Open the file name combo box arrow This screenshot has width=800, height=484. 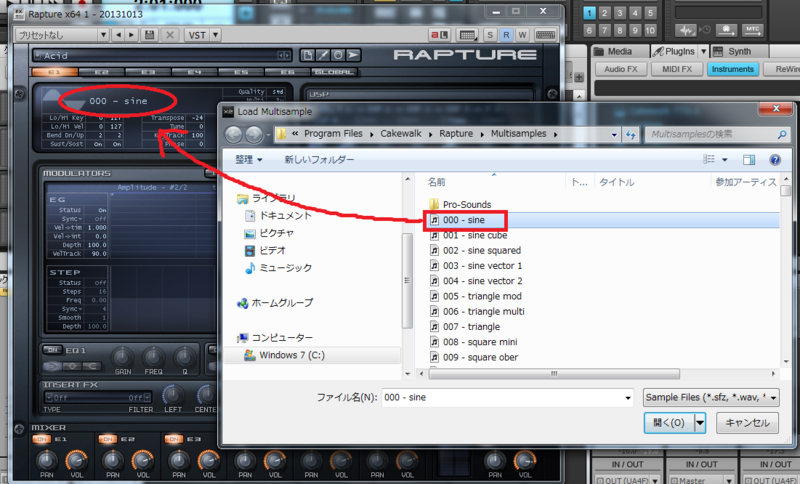628,398
